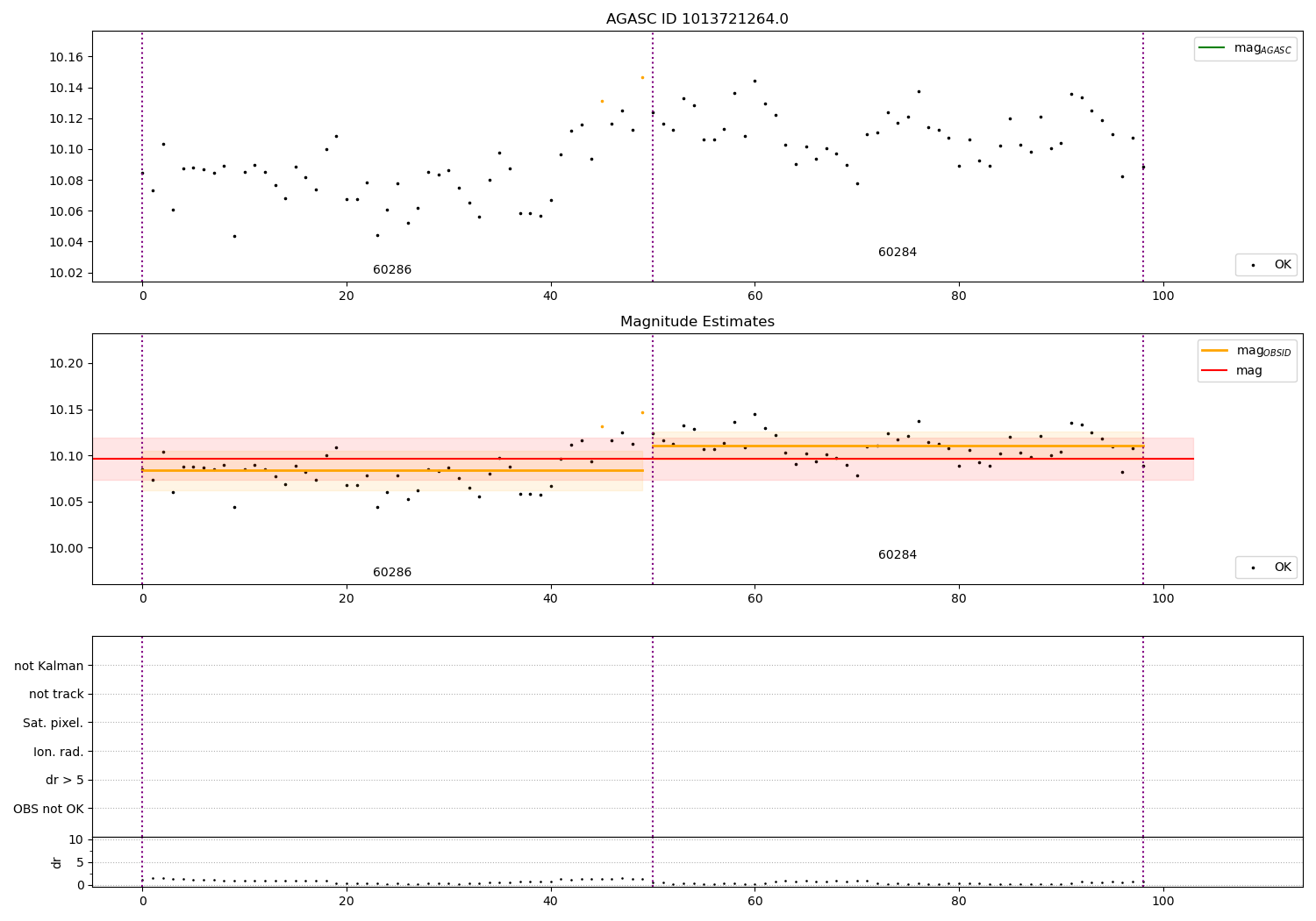This screenshot has width=1316, height=921.
Task: Click the x-axis tick '40' in the middle plot
Action: pyautogui.click(x=551, y=599)
